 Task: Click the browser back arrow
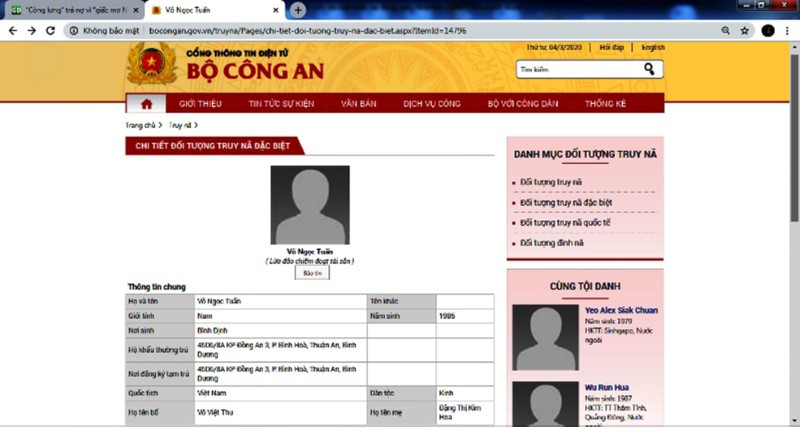pos(12,31)
